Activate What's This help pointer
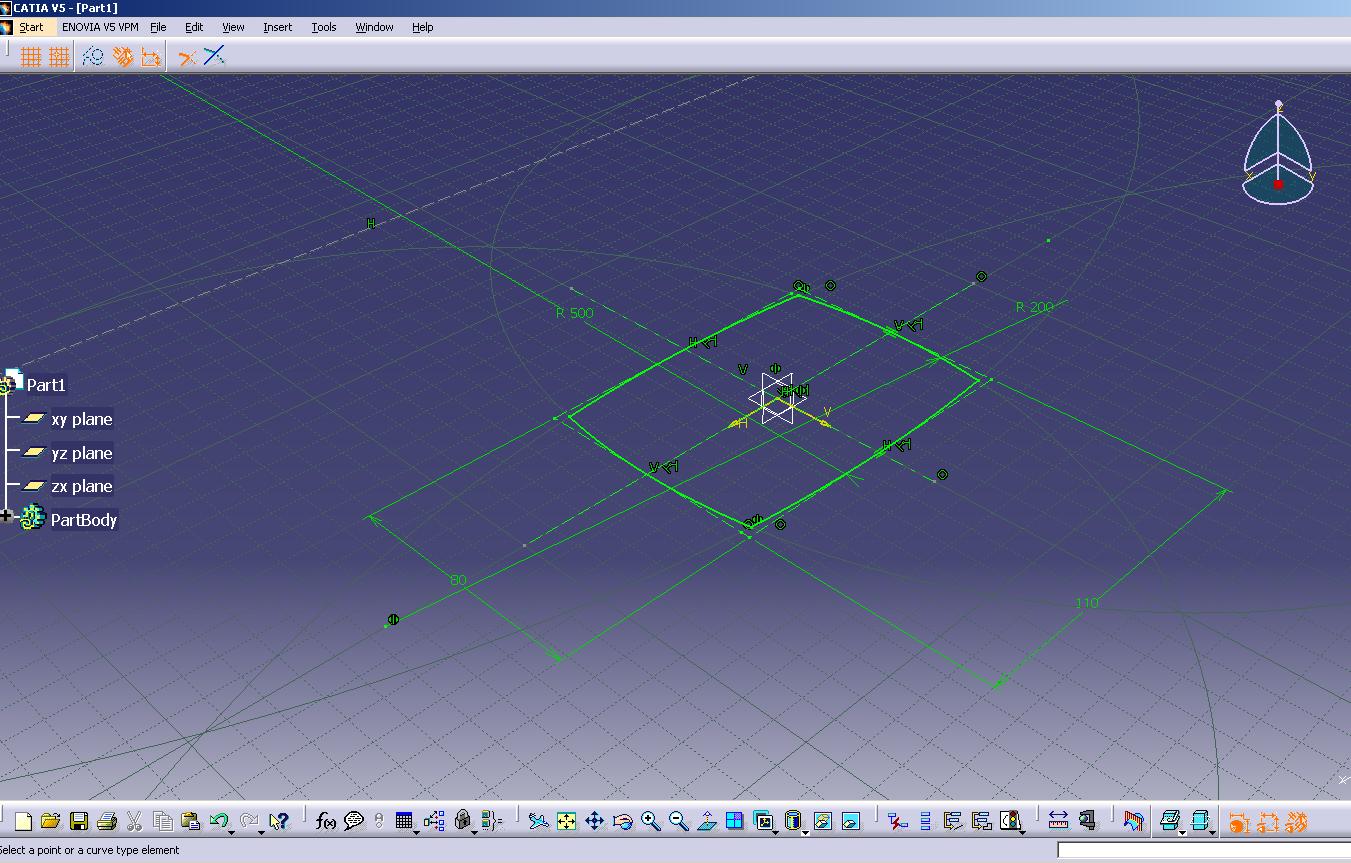This screenshot has height=863, width=1351. coord(279,821)
